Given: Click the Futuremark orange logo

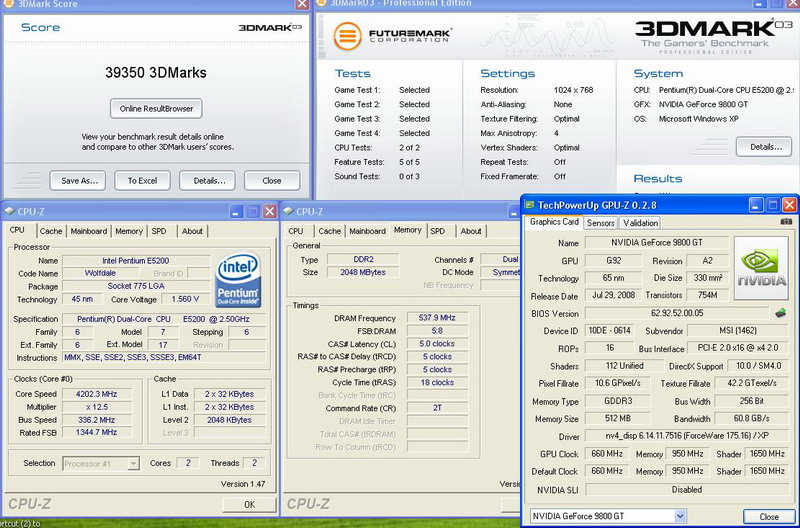Looking at the screenshot, I should (x=347, y=36).
